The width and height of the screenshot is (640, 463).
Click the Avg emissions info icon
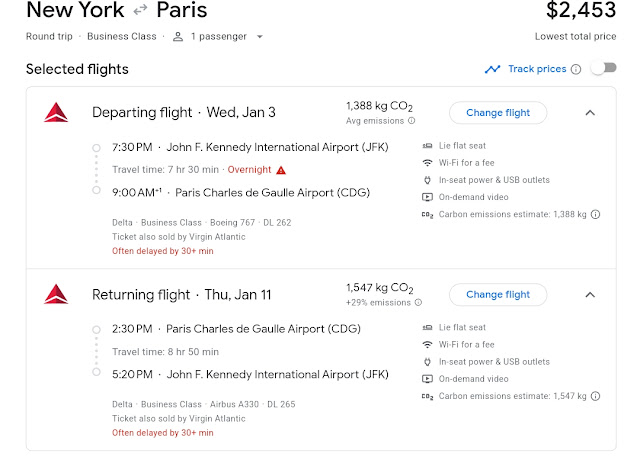click(x=412, y=121)
